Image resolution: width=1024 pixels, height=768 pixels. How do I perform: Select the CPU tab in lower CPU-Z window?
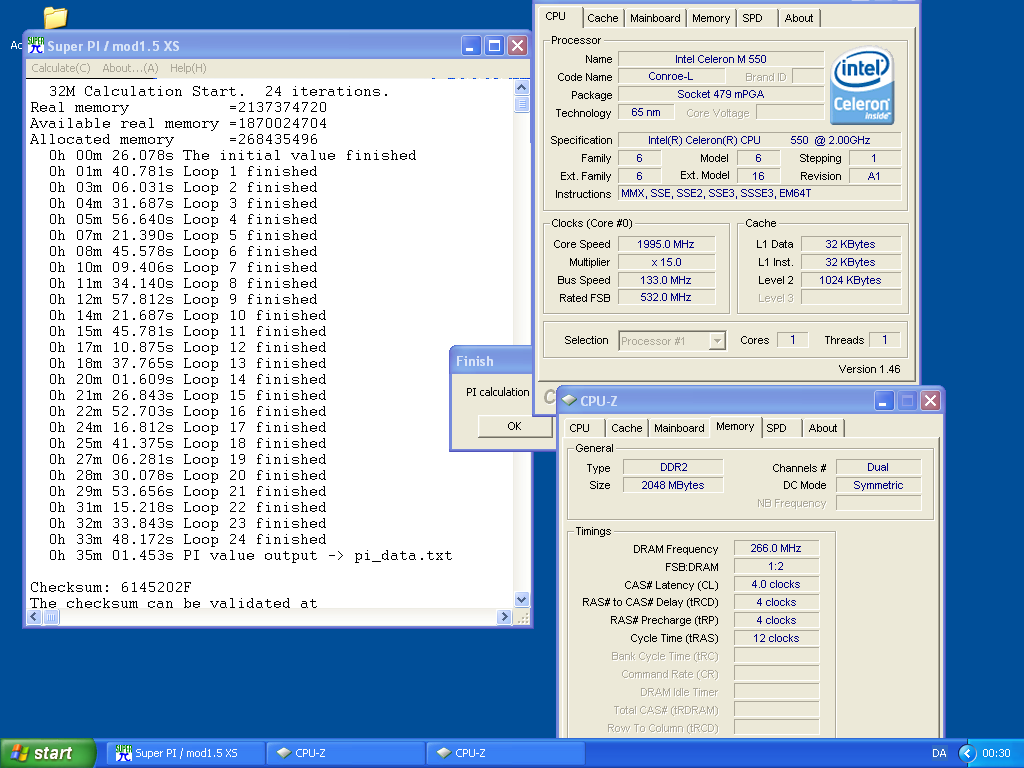tap(579, 428)
